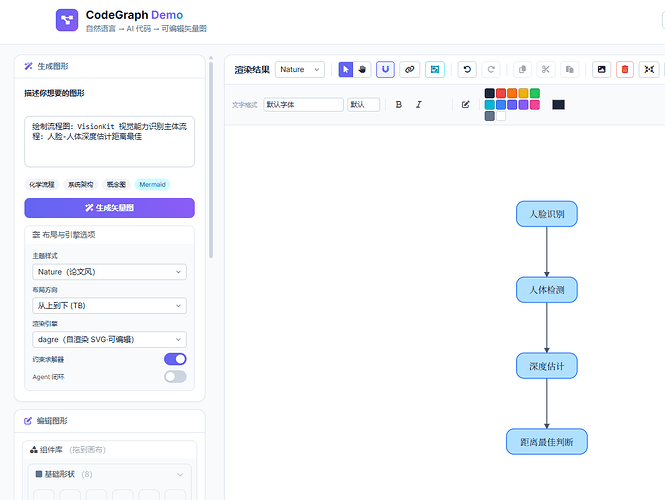665x500 pixels.
Task: Click the scissors cut icon
Action: pos(546,70)
